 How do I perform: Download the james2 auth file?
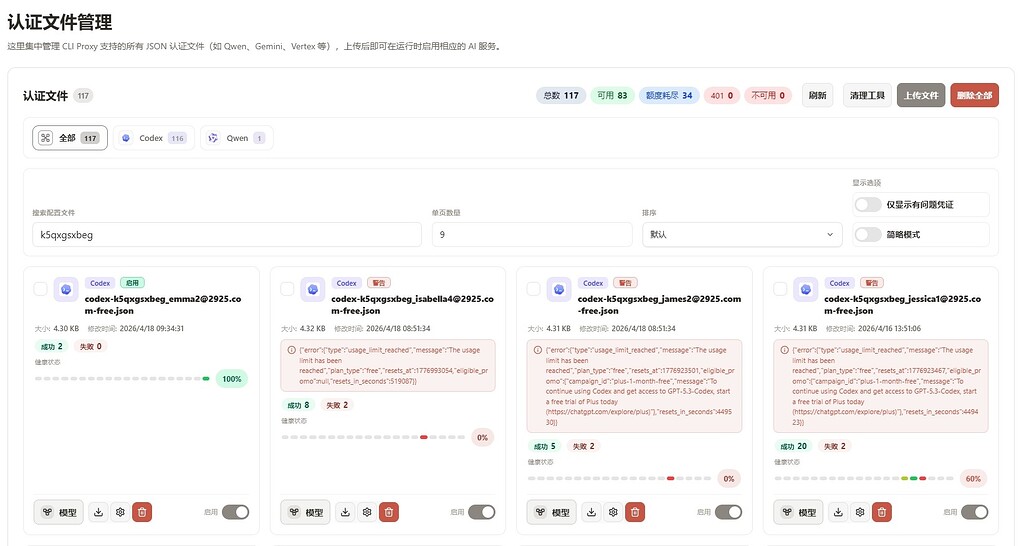pyautogui.click(x=592, y=512)
